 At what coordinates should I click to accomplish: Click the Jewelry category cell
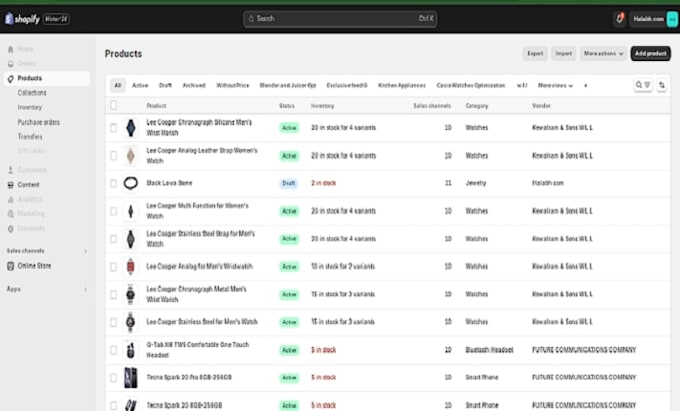click(476, 183)
